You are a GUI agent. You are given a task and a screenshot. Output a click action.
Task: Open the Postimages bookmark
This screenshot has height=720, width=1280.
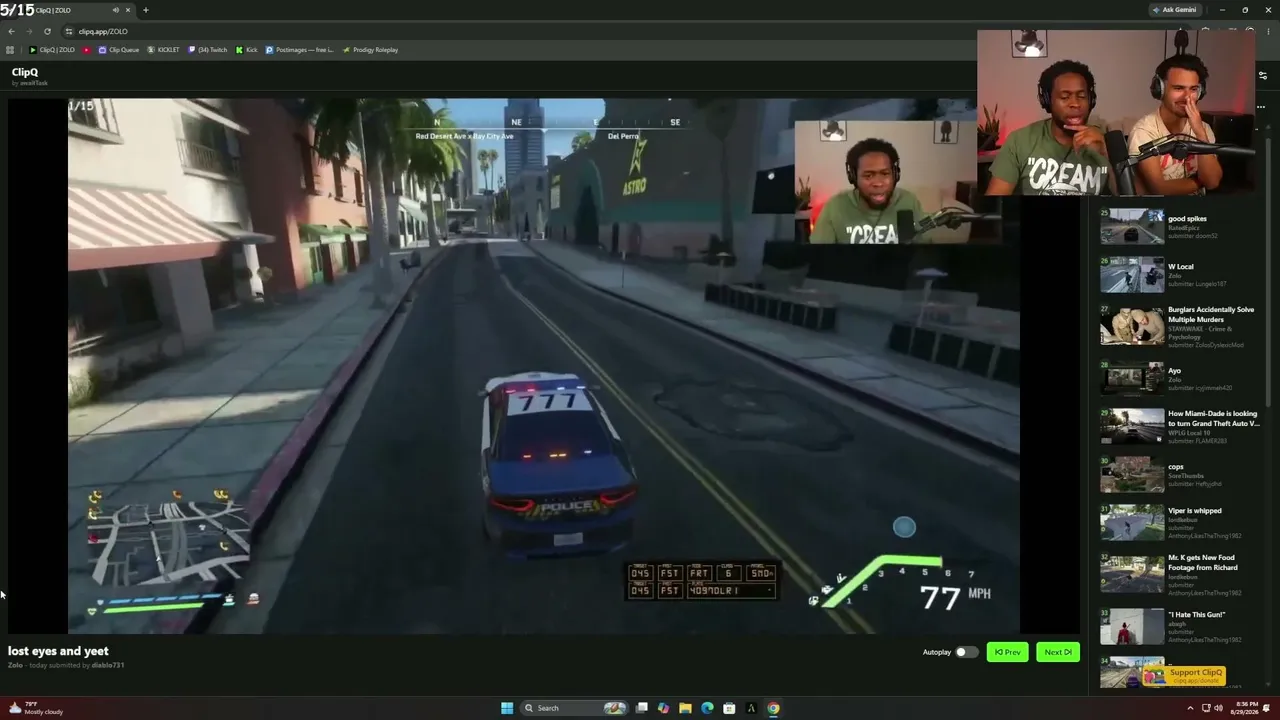click(x=299, y=50)
